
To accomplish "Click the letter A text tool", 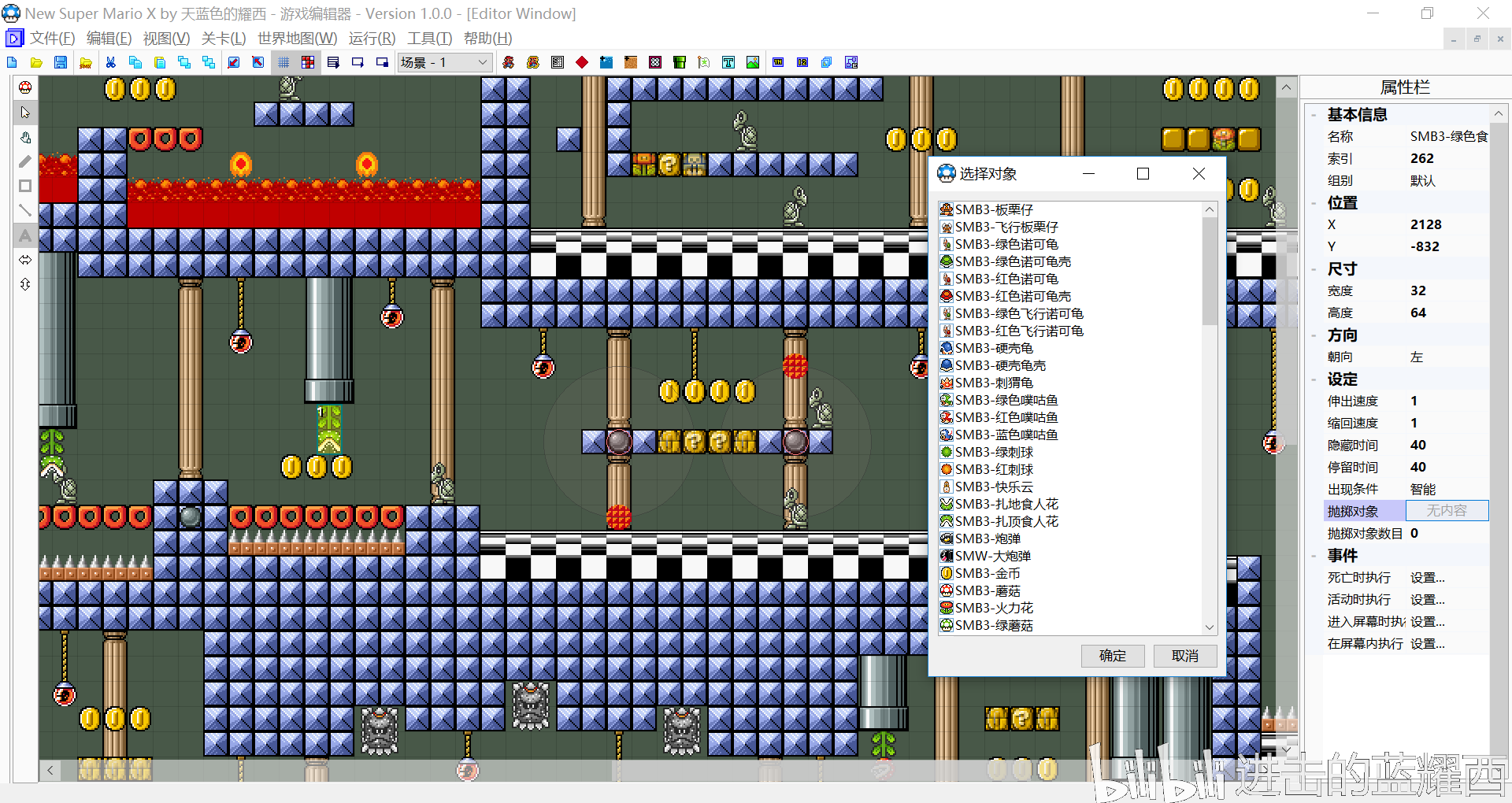I will point(25,235).
